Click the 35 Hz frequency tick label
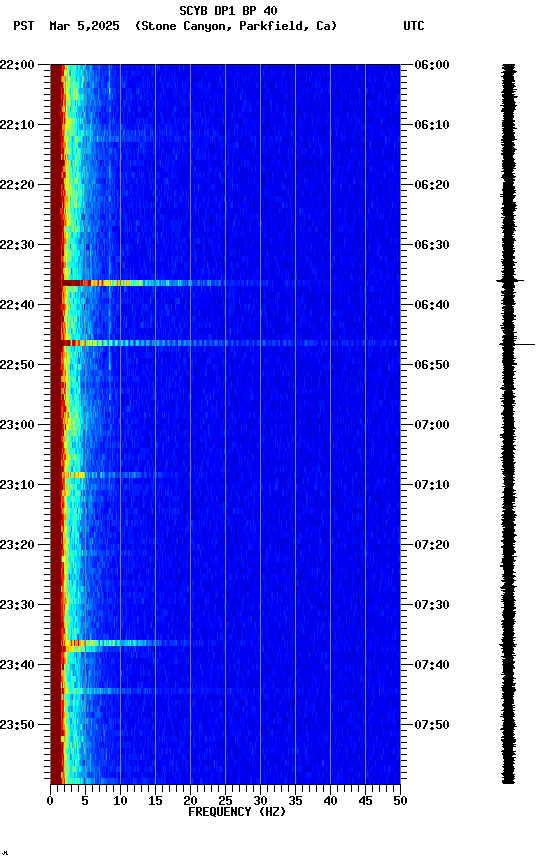This screenshot has height=864, width=552. pos(295,801)
